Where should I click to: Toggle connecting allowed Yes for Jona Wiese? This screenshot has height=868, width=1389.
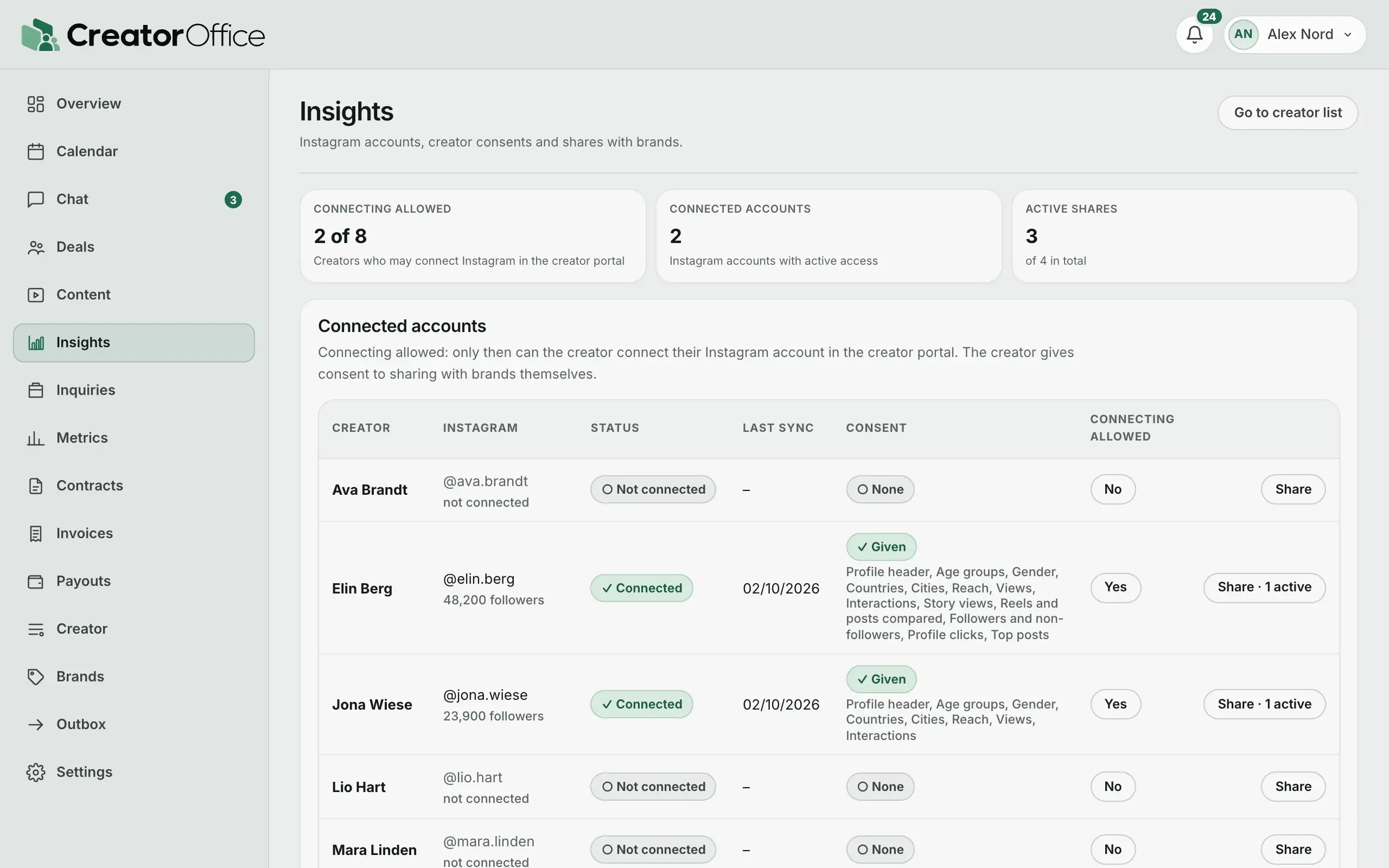pos(1115,704)
